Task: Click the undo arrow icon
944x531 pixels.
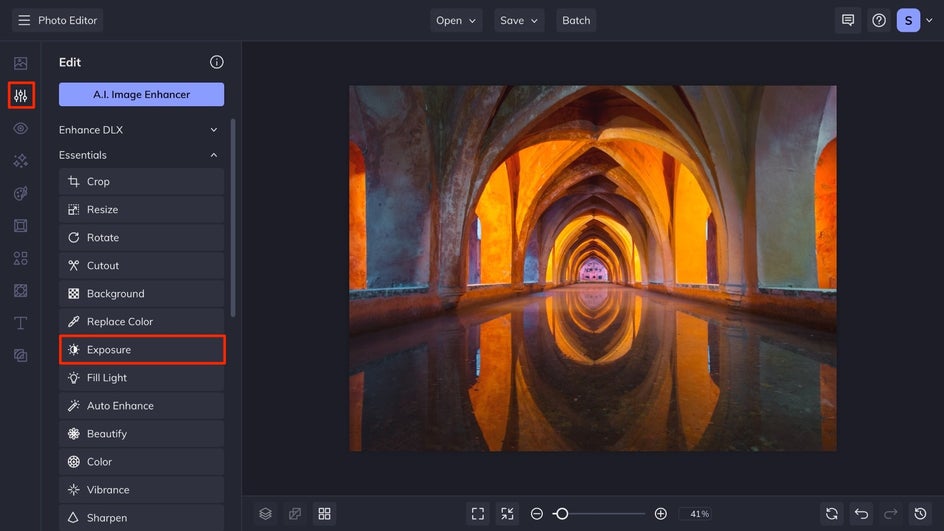Action: [861, 513]
